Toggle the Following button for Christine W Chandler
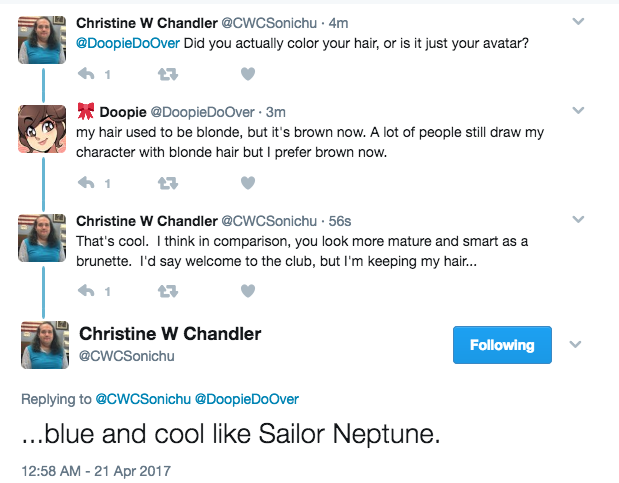 (x=502, y=345)
